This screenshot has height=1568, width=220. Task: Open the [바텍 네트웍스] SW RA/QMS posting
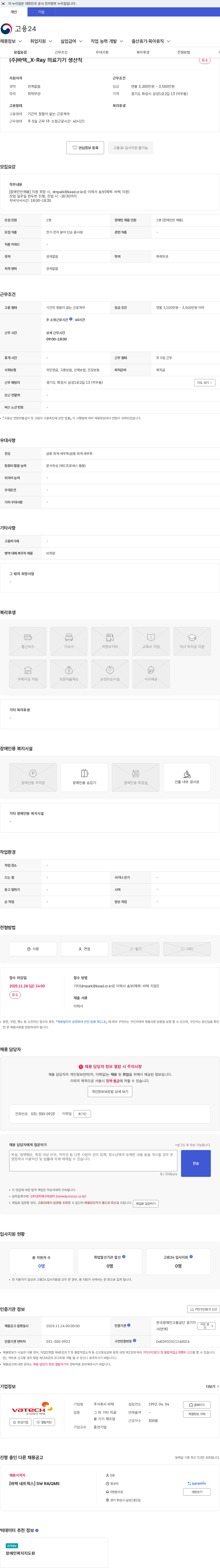(34, 1484)
